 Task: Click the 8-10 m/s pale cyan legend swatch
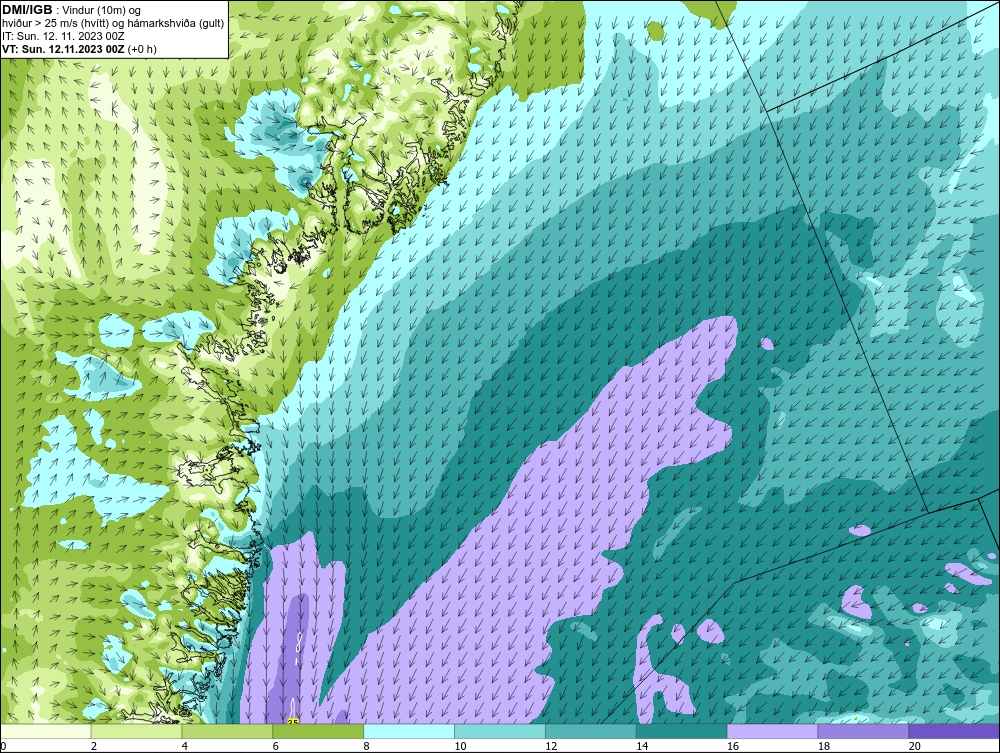(409, 731)
